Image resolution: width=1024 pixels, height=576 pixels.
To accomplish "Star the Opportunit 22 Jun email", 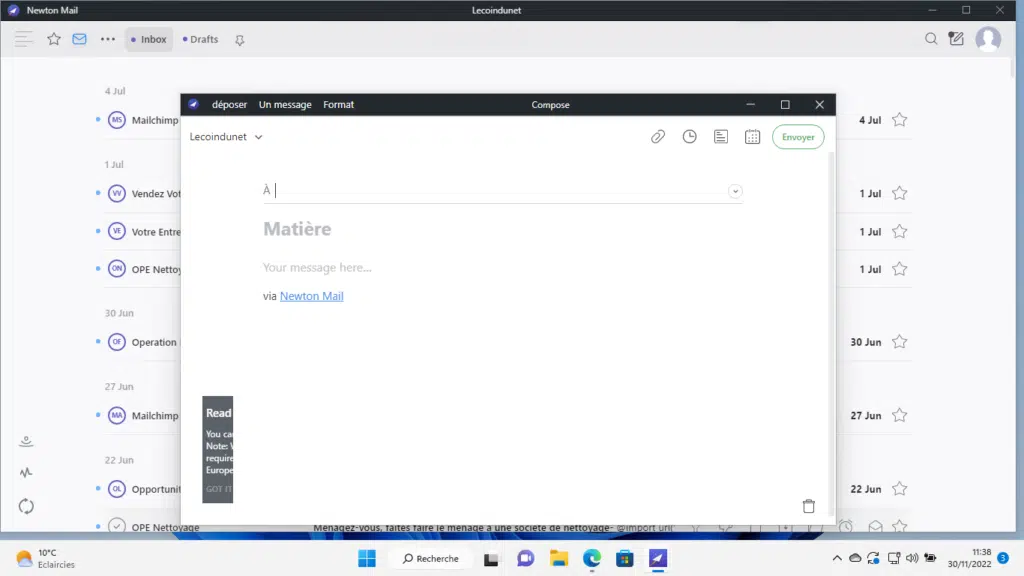I will tap(899, 488).
